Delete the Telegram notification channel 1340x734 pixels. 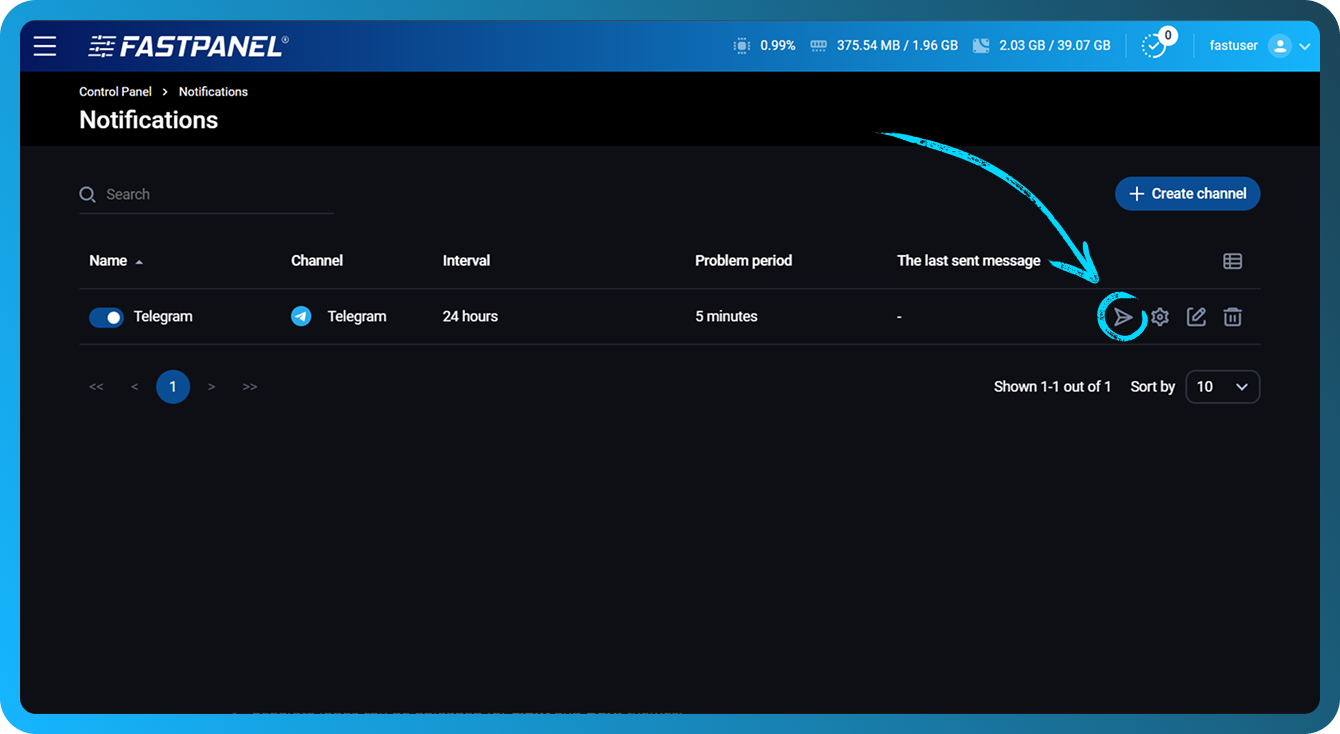pos(1233,317)
